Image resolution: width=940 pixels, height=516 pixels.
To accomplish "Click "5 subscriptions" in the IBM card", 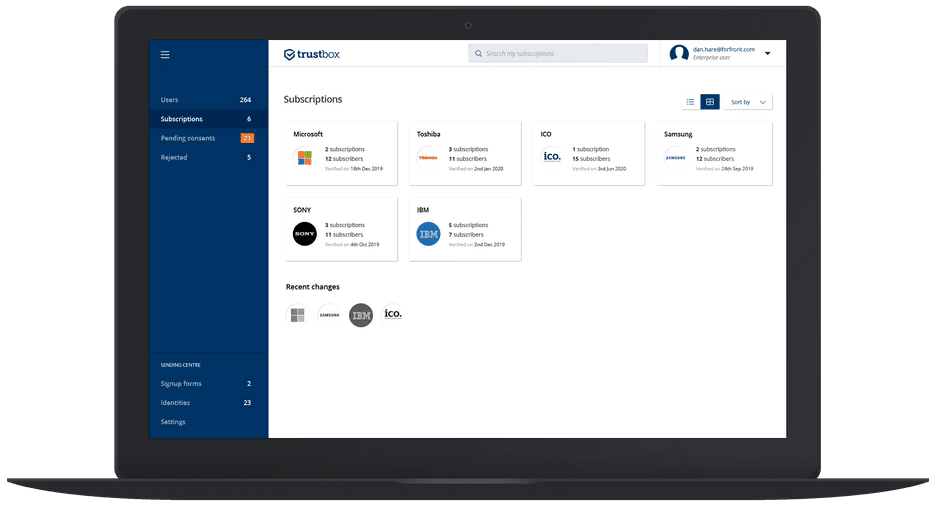I will [468, 225].
